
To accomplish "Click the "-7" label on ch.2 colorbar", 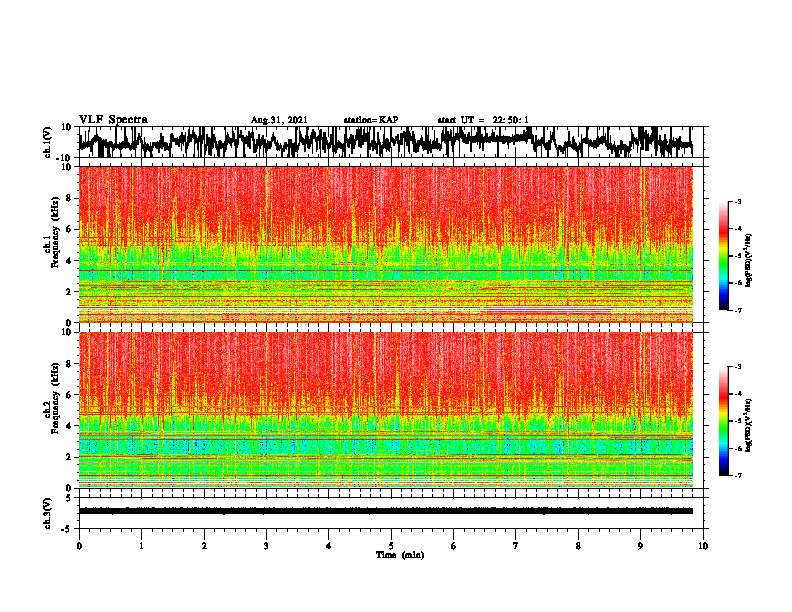I will coord(737,476).
